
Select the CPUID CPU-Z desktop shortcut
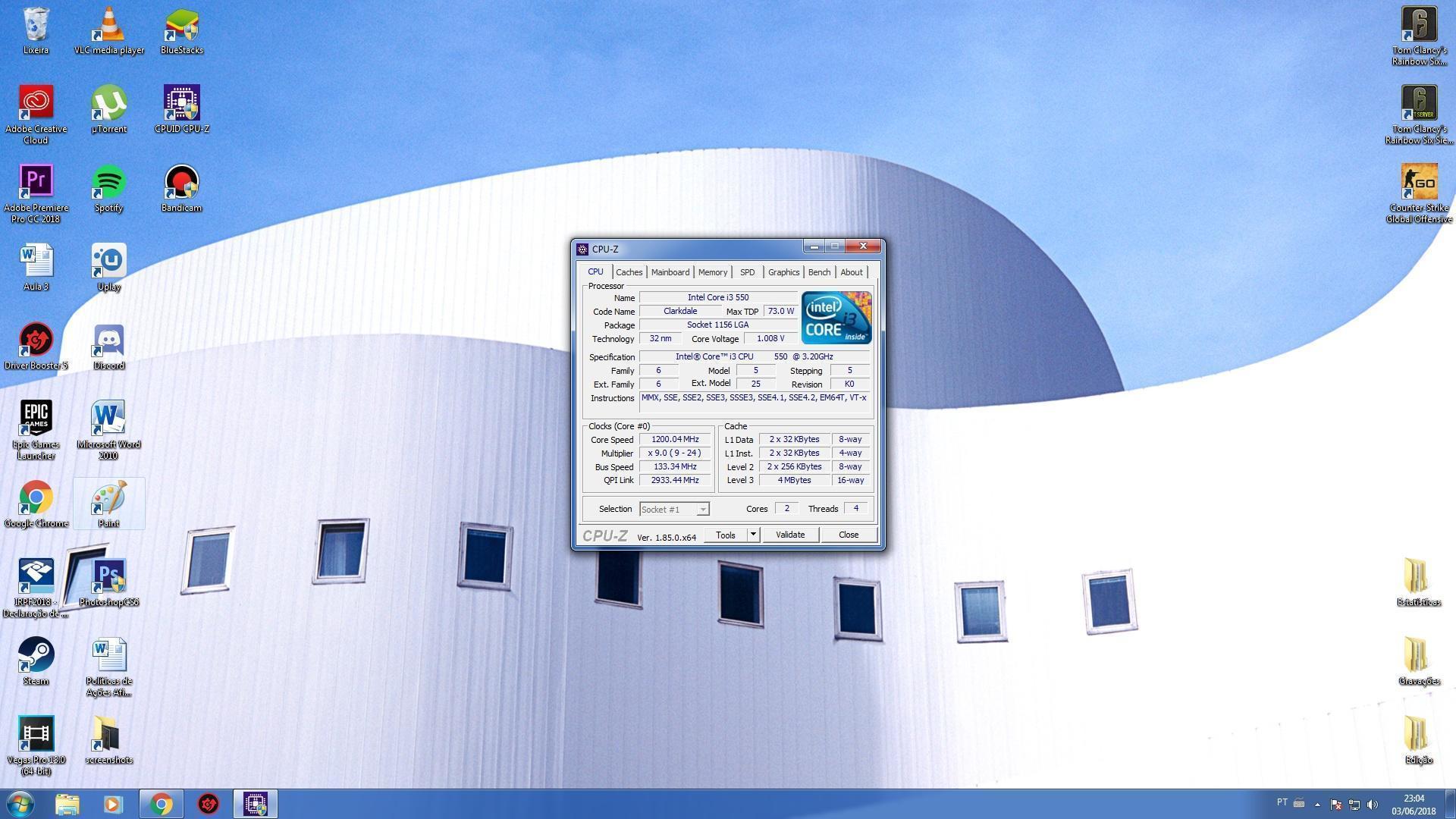[181, 109]
